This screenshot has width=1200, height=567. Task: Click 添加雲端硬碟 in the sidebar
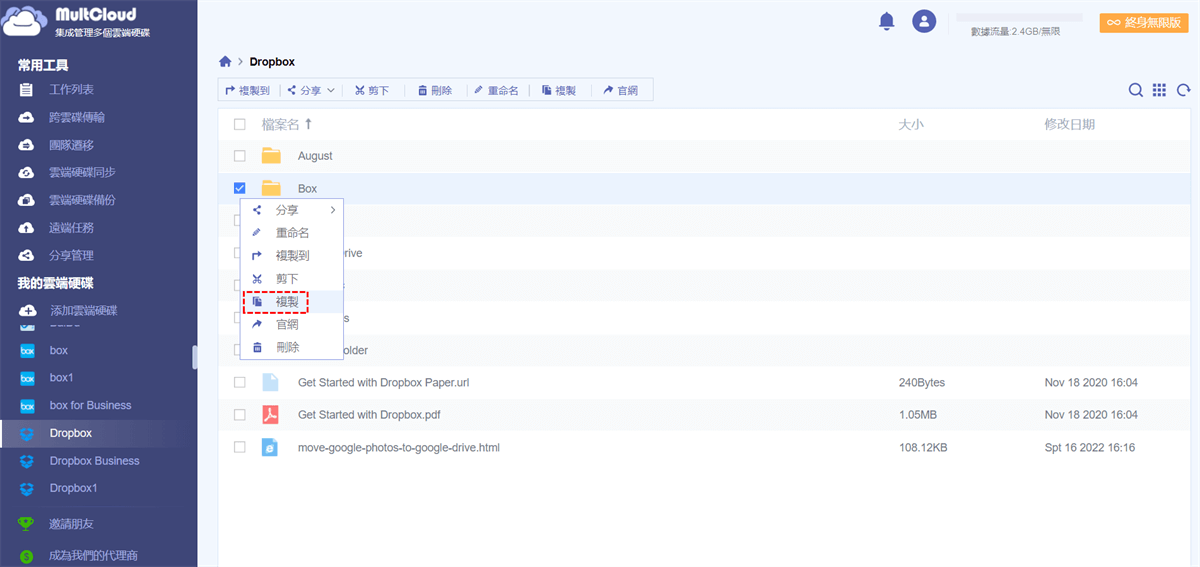[x=83, y=310]
